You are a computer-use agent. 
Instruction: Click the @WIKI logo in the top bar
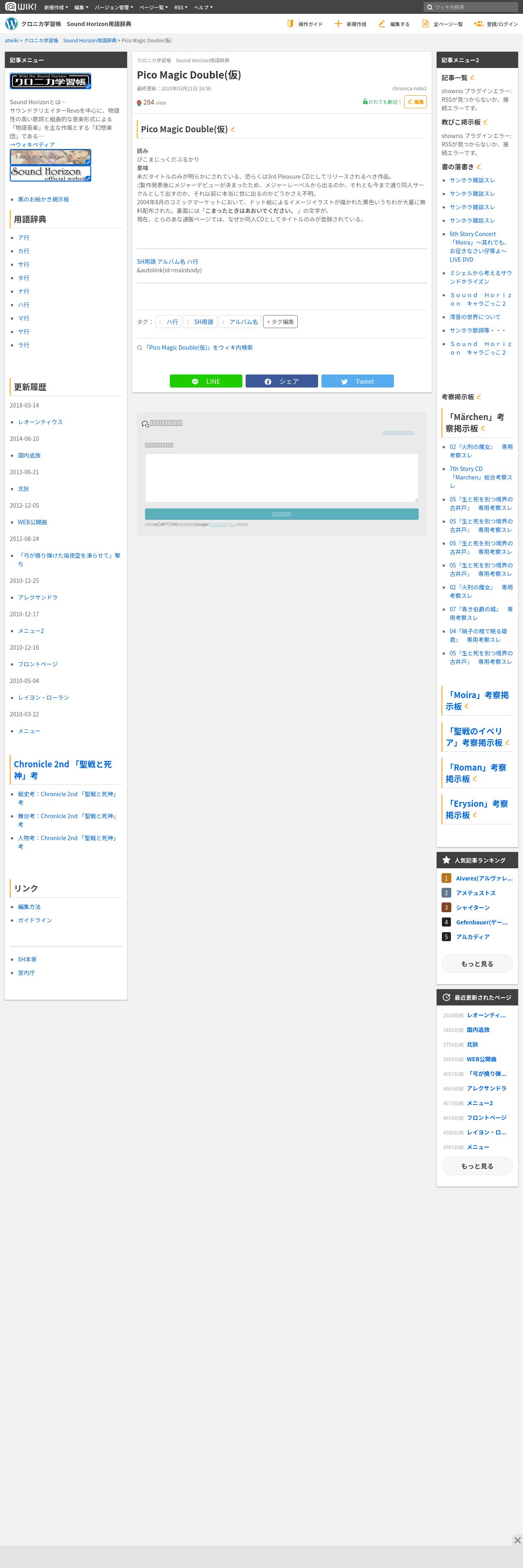click(21, 7)
